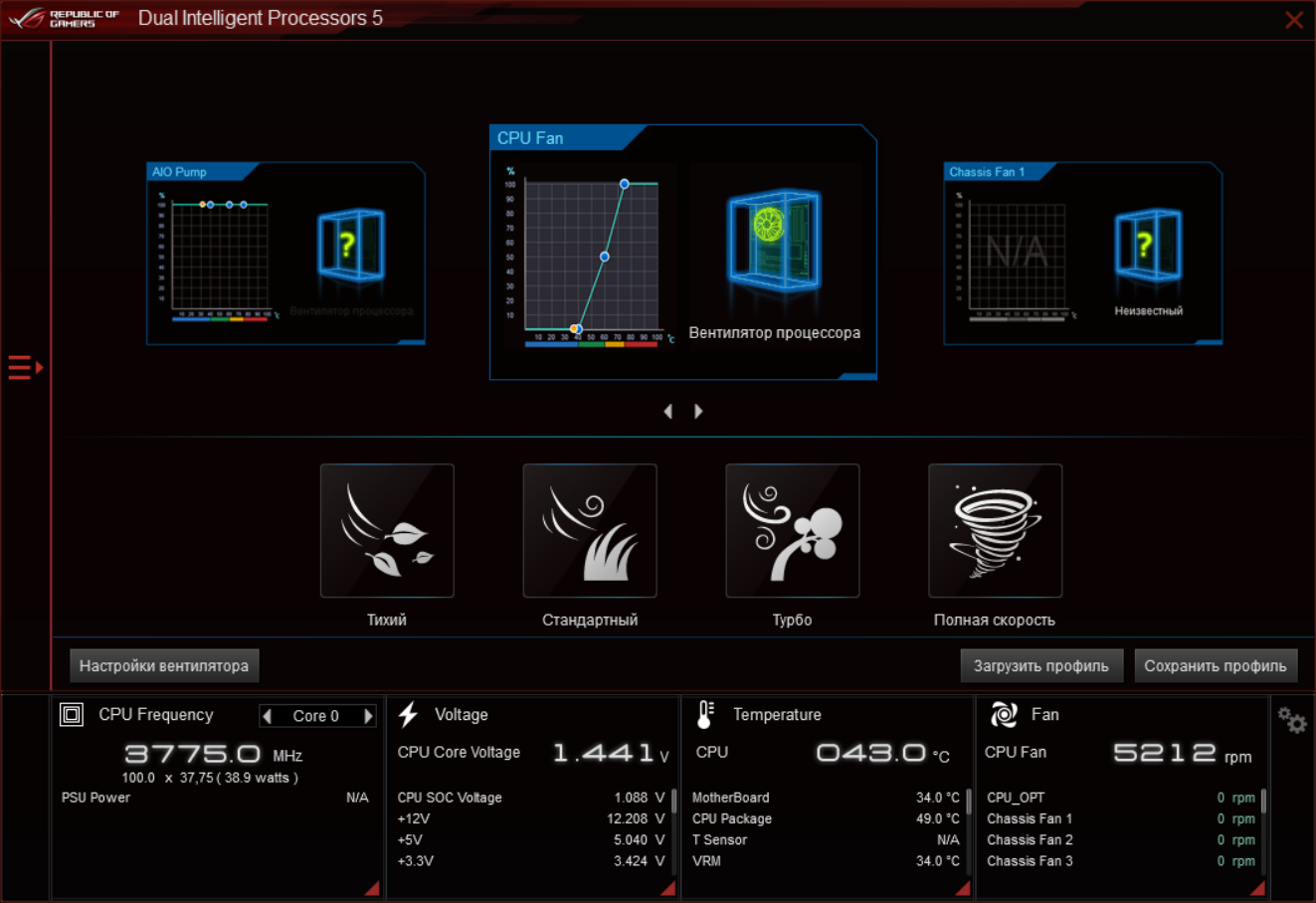Select the Стандартный grass-and-wind mode icon
Viewport: 1316px width, 903px height.
coord(590,531)
